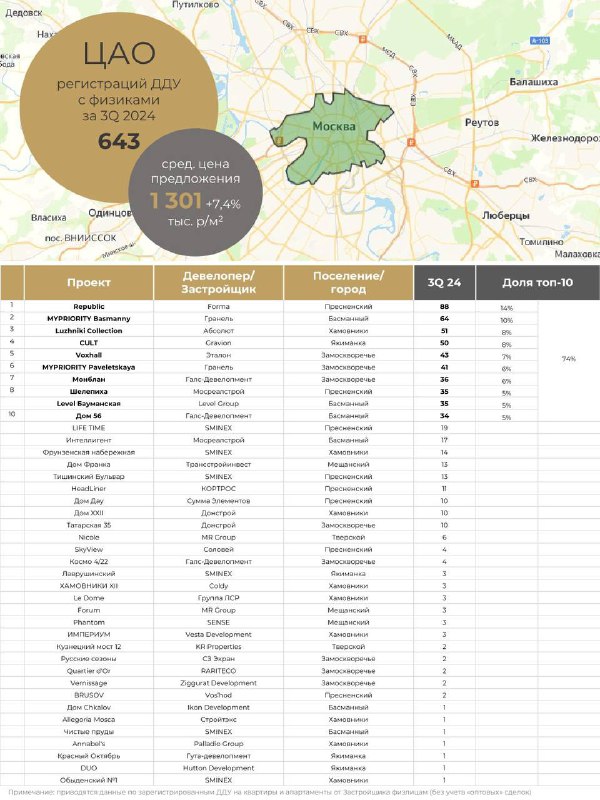
Task: Click the Дом 56 project name
Action: click(89, 416)
